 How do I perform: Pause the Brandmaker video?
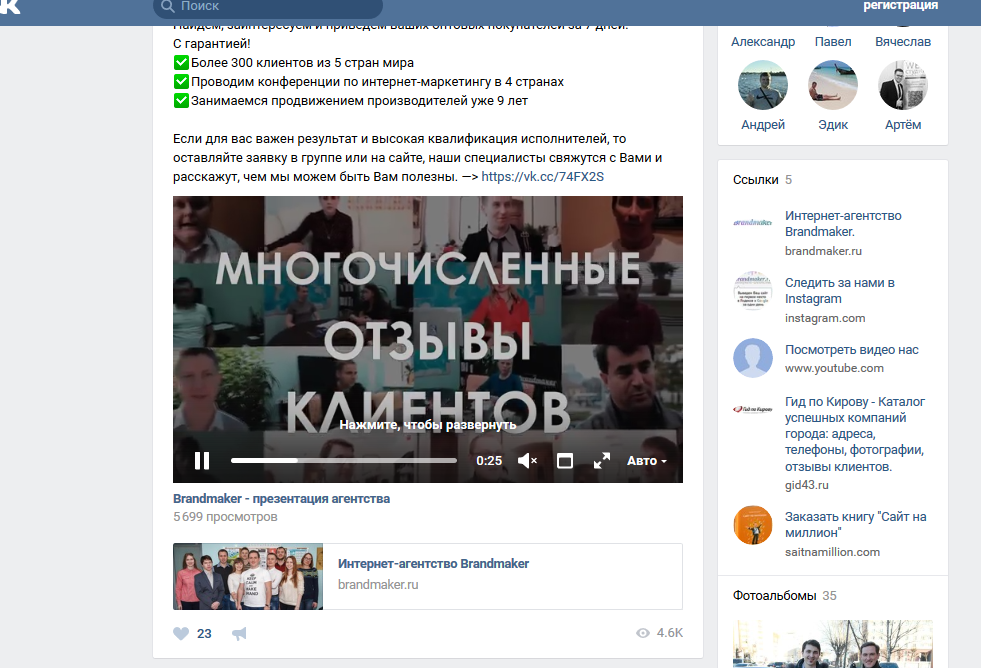202,461
